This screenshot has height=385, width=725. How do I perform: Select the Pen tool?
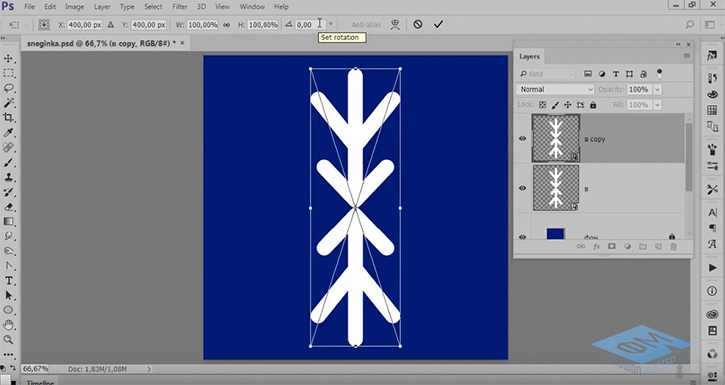pyautogui.click(x=8, y=266)
